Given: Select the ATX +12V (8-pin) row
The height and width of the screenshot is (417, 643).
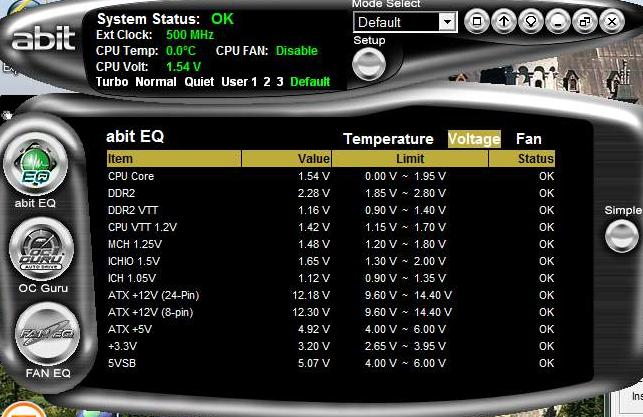Looking at the screenshot, I should pyautogui.click(x=331, y=312).
